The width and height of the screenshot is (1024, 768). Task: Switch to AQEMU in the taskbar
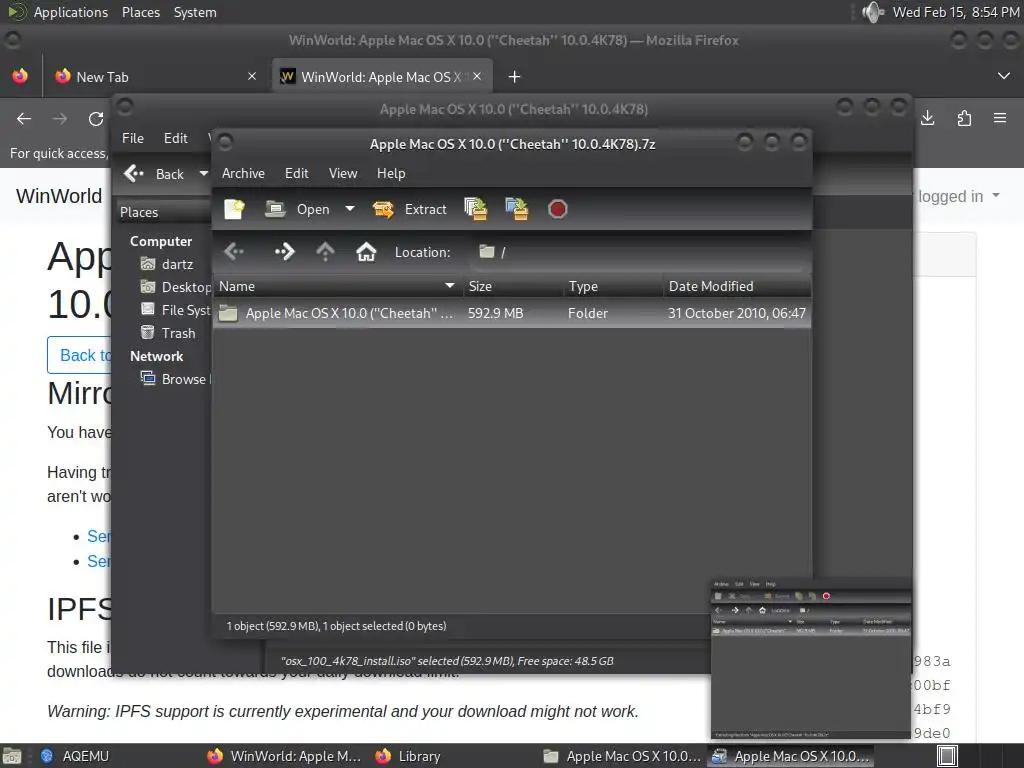point(74,756)
